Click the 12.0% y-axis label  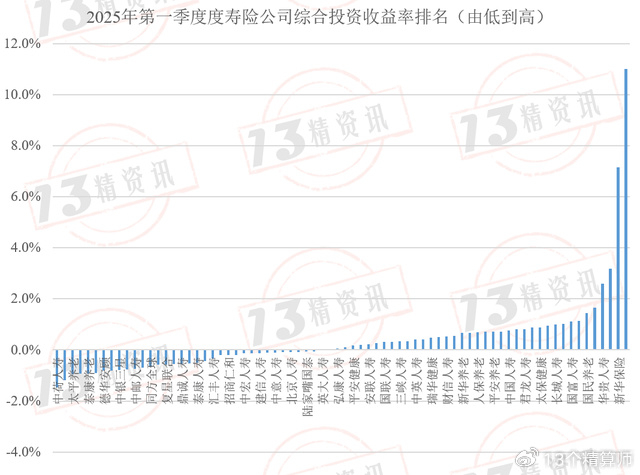coord(22,43)
